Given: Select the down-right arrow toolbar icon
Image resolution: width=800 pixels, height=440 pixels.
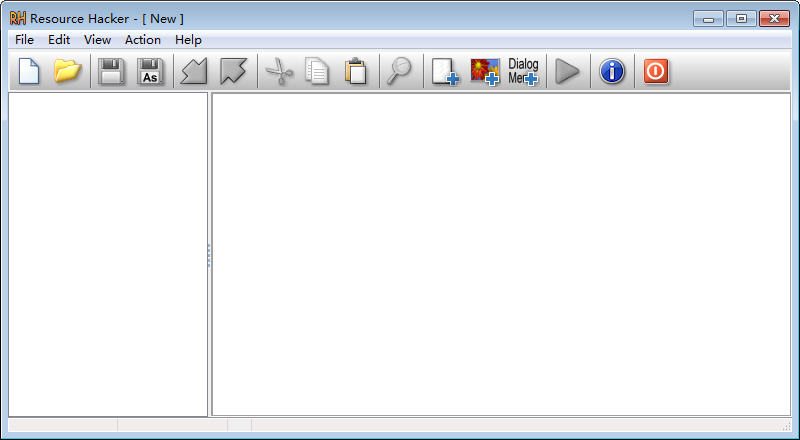Looking at the screenshot, I should pos(233,71).
